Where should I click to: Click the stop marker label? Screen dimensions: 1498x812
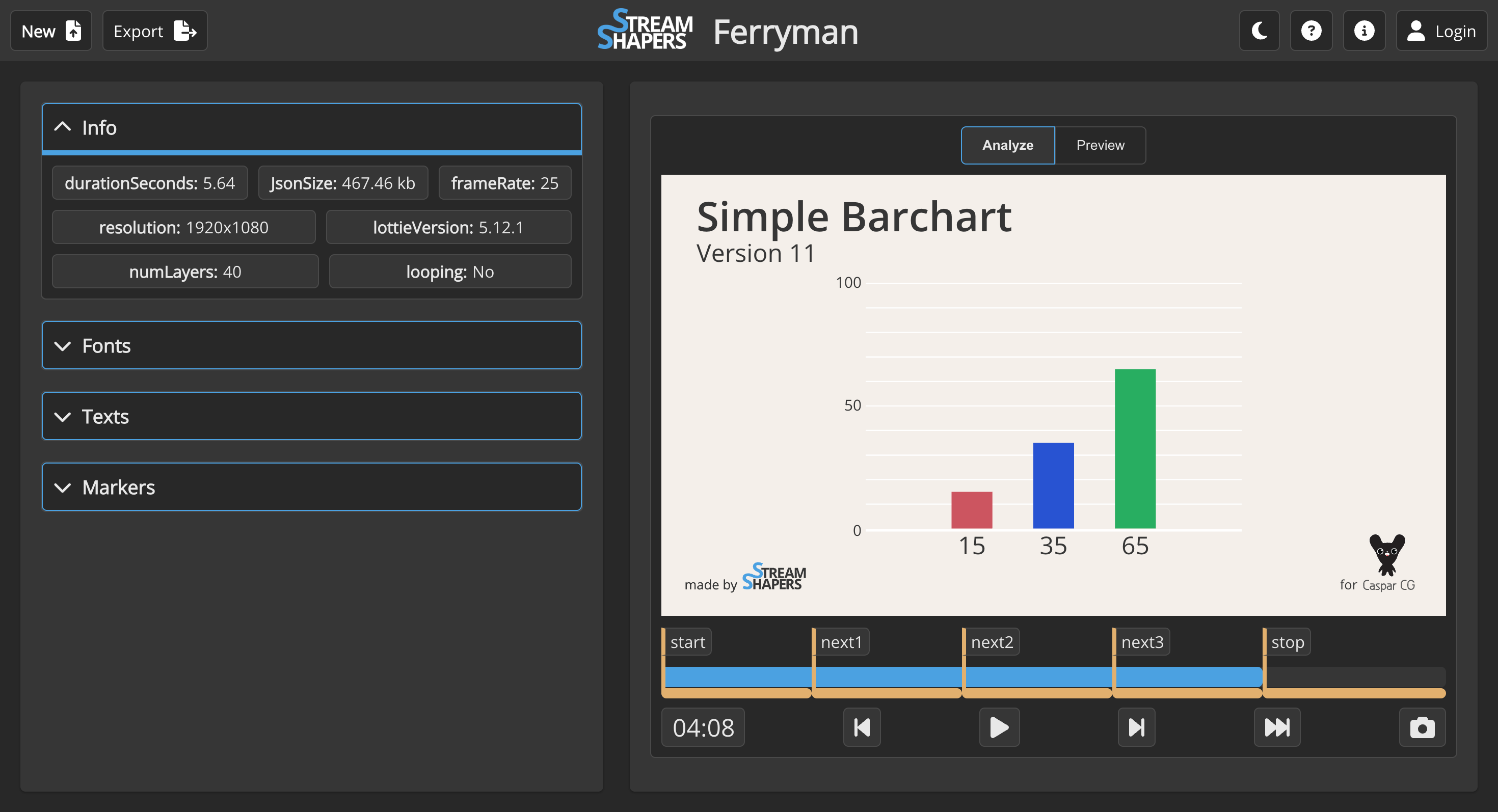[x=1287, y=642]
